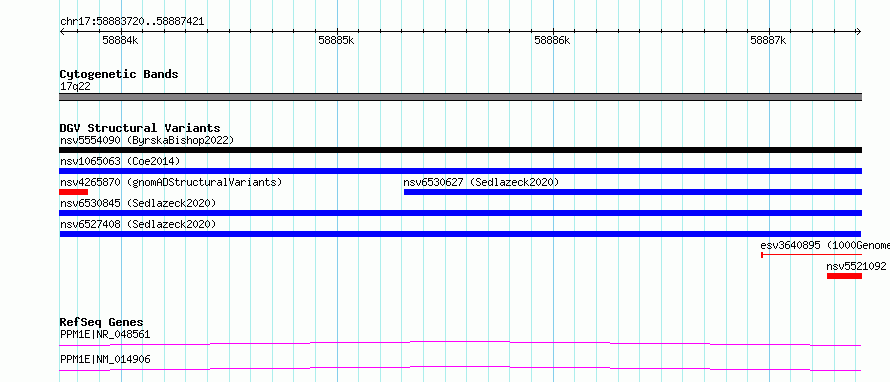
Task: Click the black bar of nsv5554090
Action: point(460,150)
